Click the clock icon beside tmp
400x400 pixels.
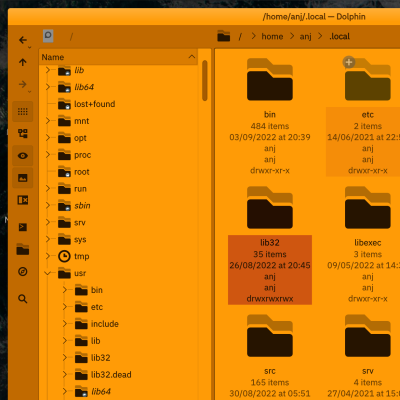(x=64, y=256)
